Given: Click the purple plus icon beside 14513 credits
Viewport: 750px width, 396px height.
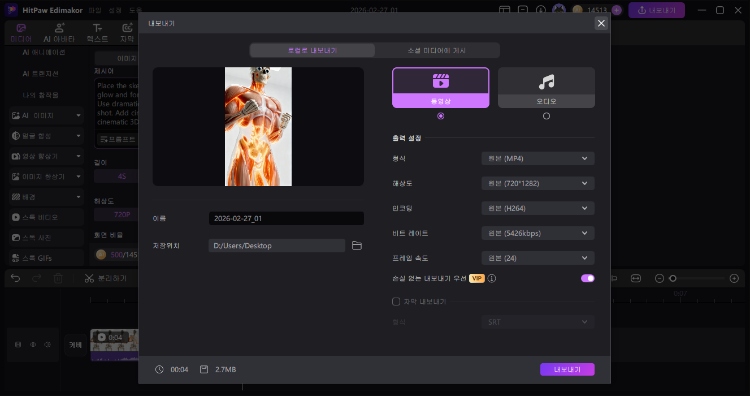Looking at the screenshot, I should tap(617, 10).
